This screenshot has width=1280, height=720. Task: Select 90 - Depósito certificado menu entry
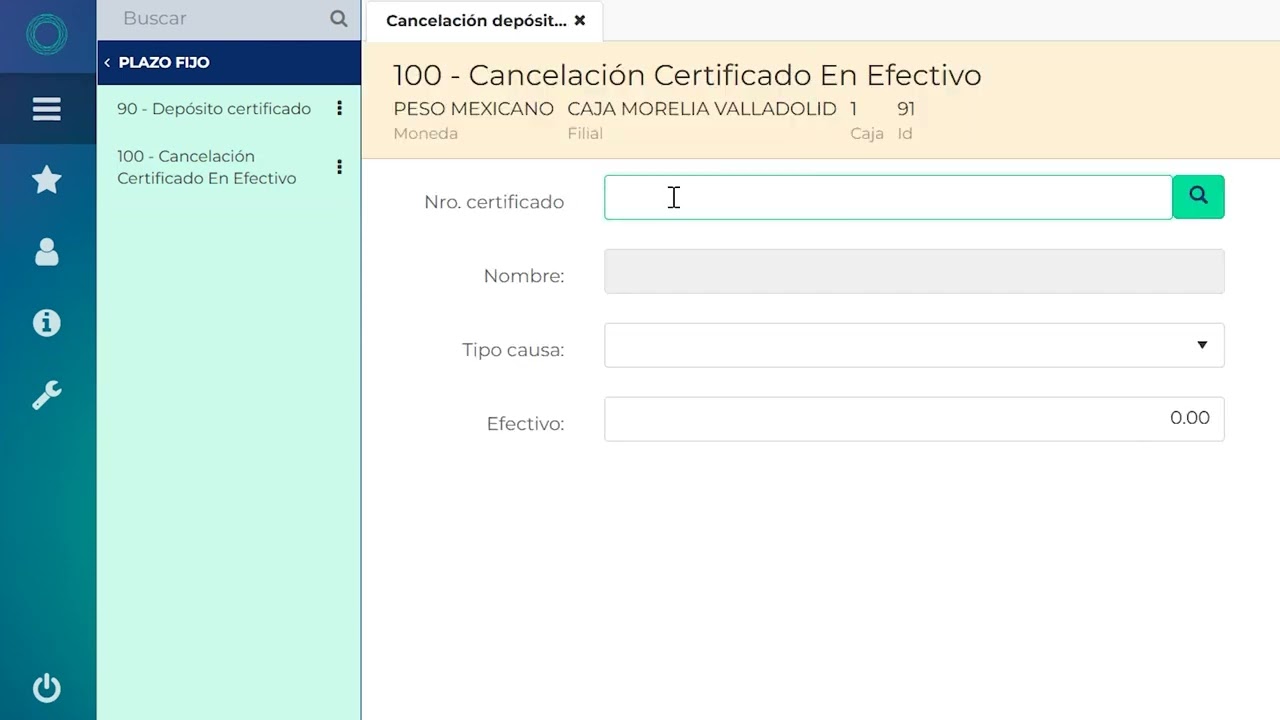point(213,108)
